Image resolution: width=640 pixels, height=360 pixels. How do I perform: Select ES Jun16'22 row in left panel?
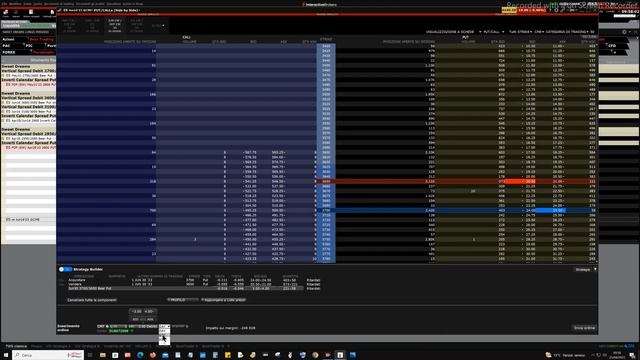click(x=29, y=220)
